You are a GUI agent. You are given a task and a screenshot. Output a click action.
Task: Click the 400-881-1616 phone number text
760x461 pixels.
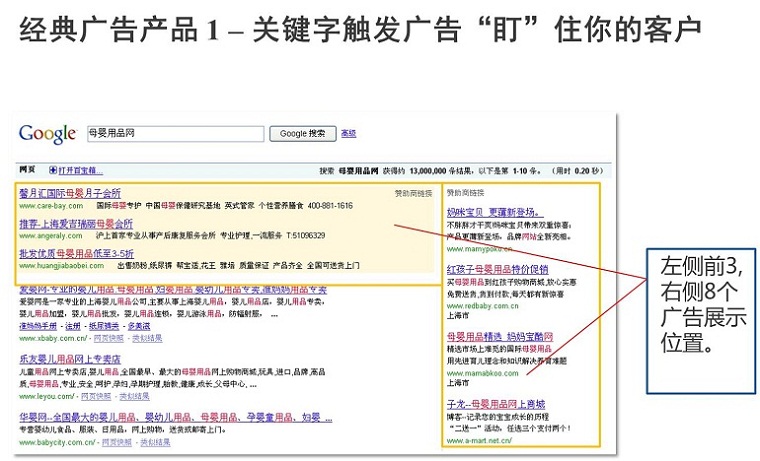tap(330, 206)
